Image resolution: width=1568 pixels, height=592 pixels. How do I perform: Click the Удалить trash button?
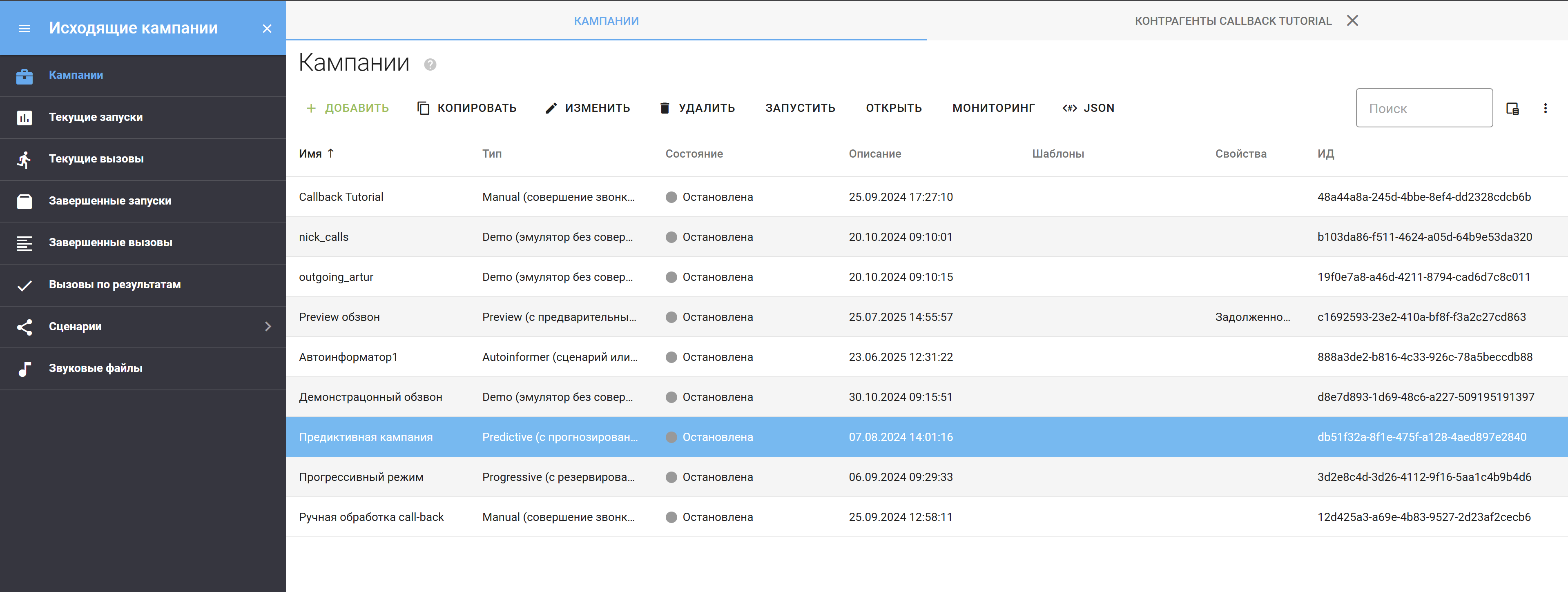coord(697,108)
